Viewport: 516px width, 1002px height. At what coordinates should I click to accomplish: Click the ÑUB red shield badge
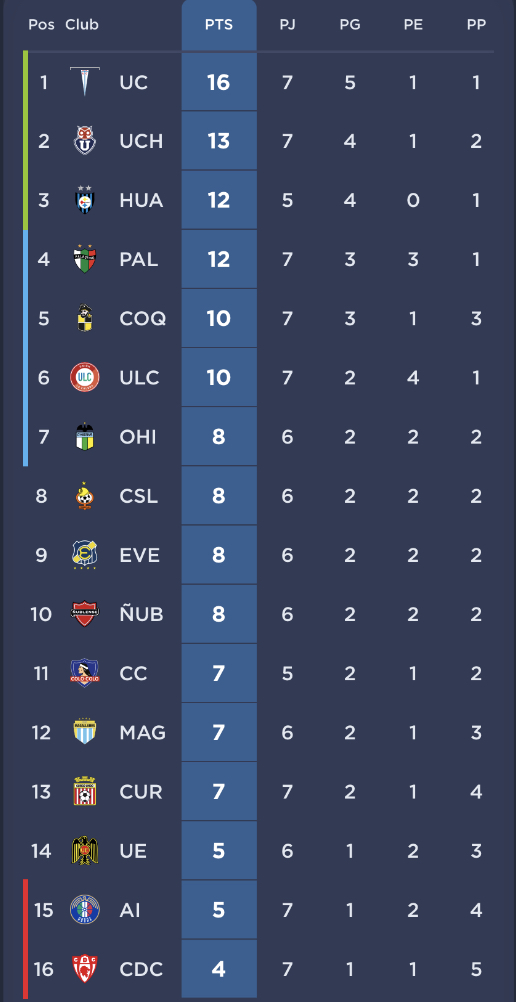point(85,613)
